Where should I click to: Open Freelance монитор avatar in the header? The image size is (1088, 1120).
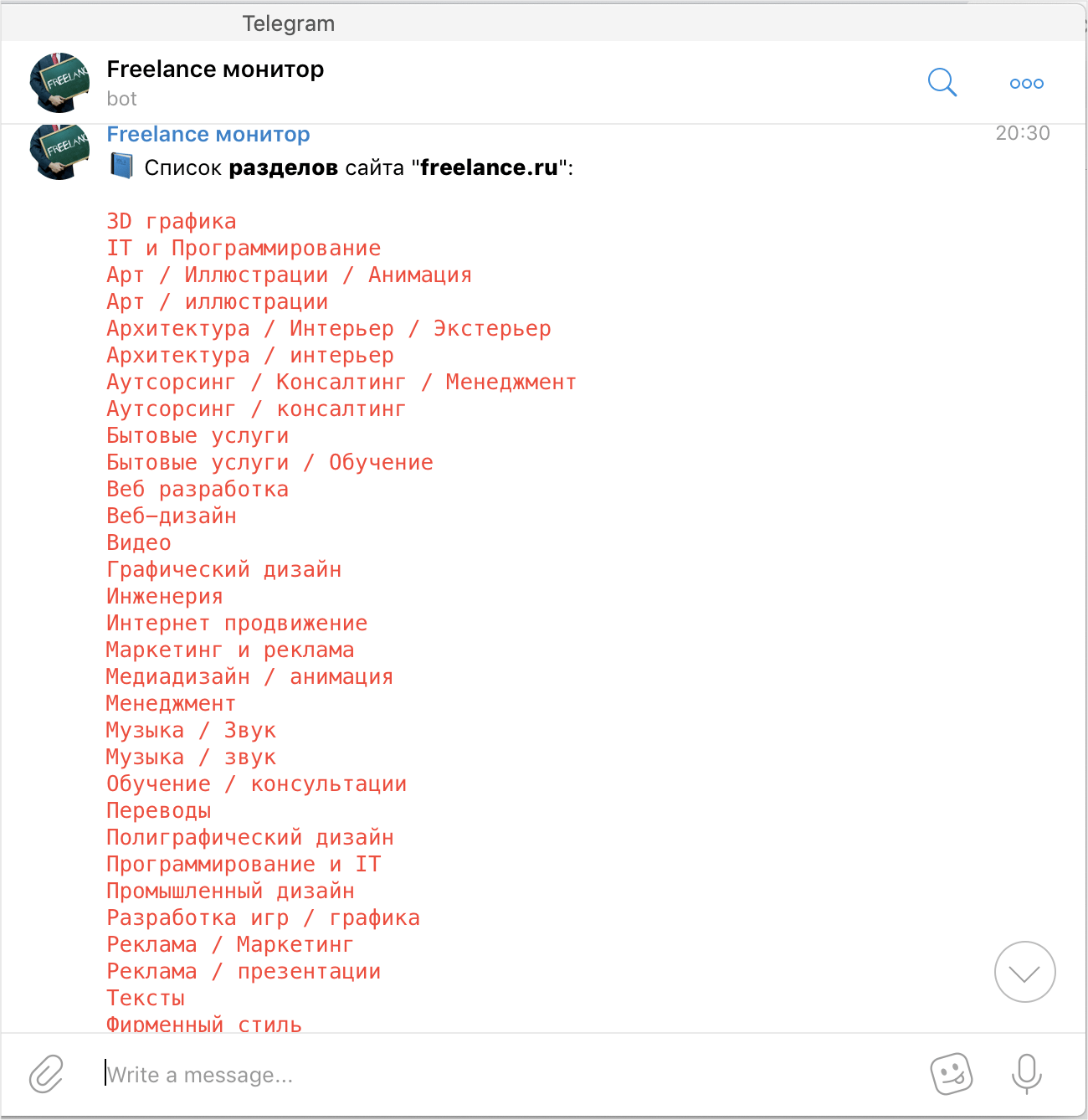(x=59, y=82)
